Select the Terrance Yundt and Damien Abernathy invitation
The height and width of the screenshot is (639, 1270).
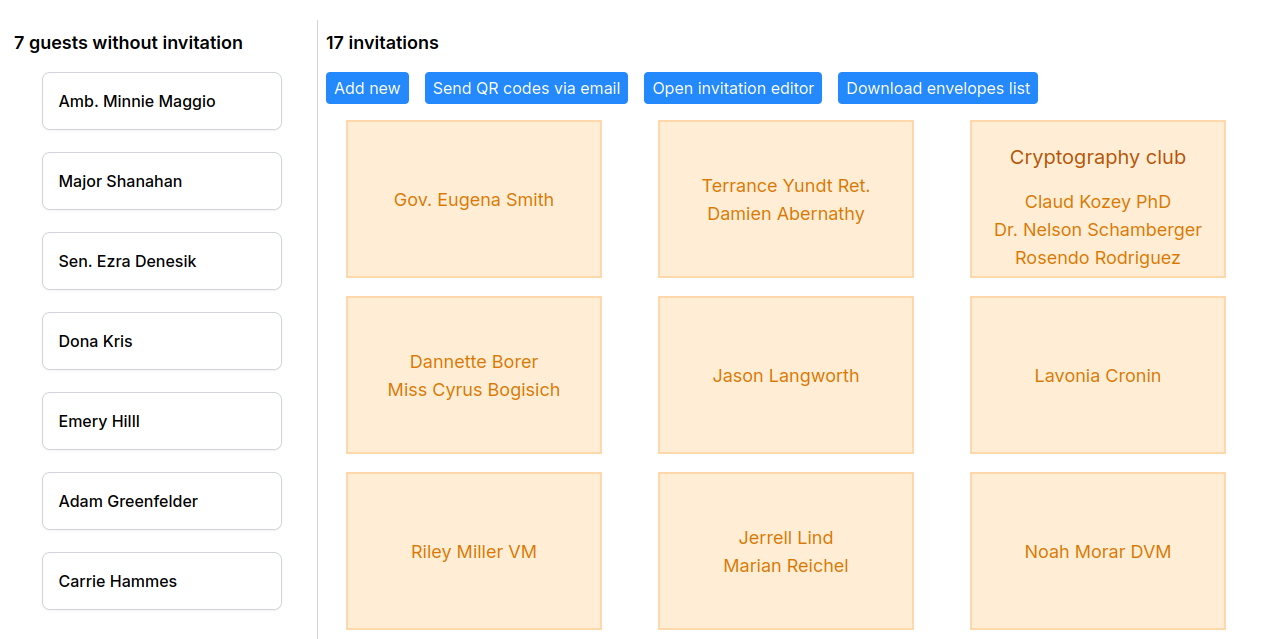click(785, 199)
